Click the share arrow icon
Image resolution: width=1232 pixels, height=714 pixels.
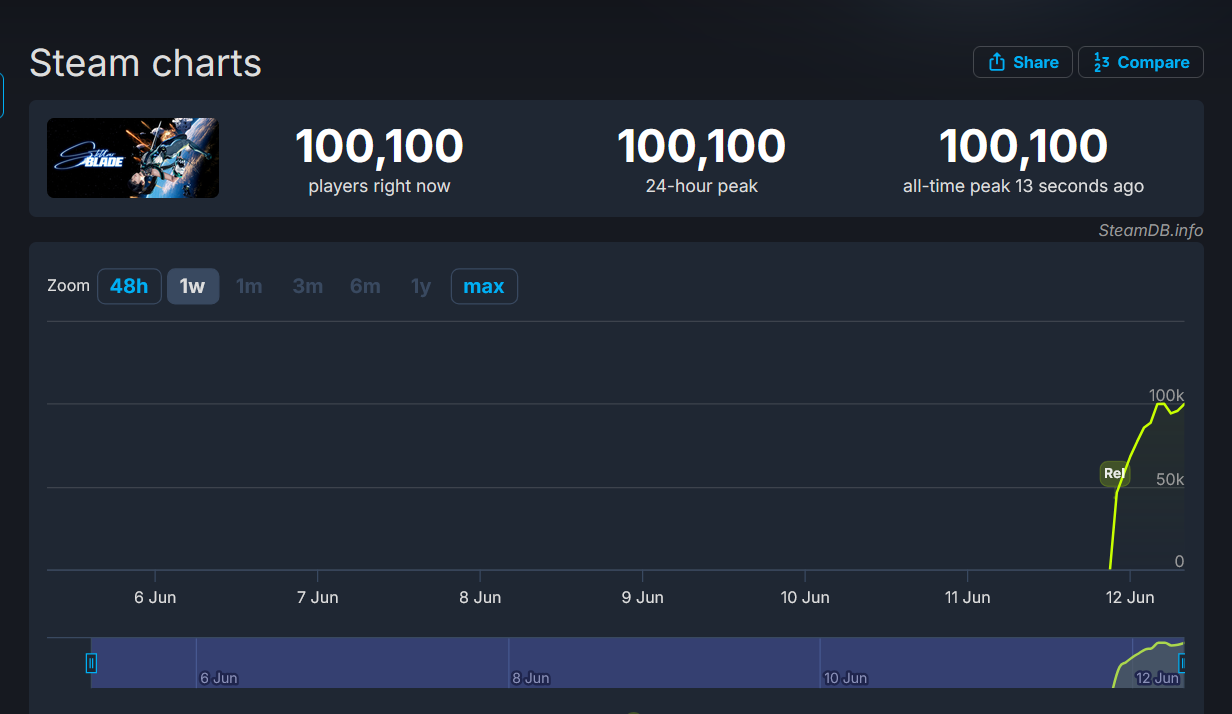[x=996, y=62]
